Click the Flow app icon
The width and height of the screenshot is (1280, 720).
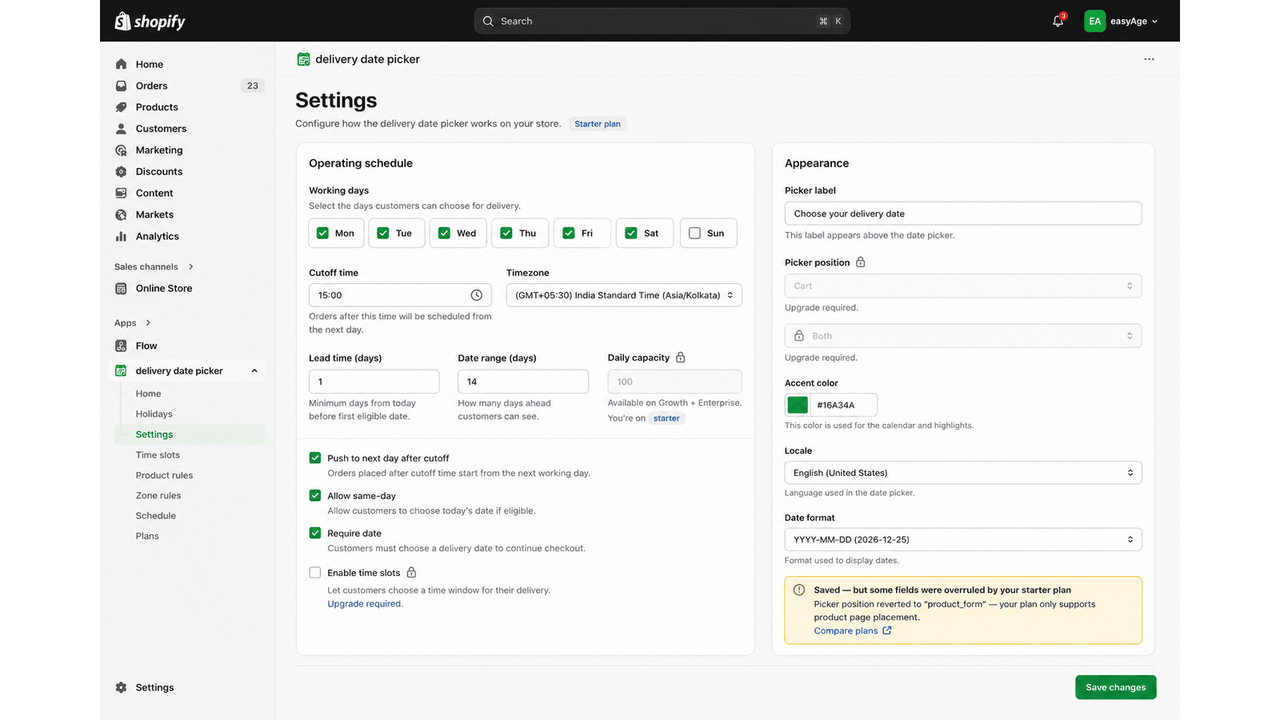pyautogui.click(x=121, y=346)
